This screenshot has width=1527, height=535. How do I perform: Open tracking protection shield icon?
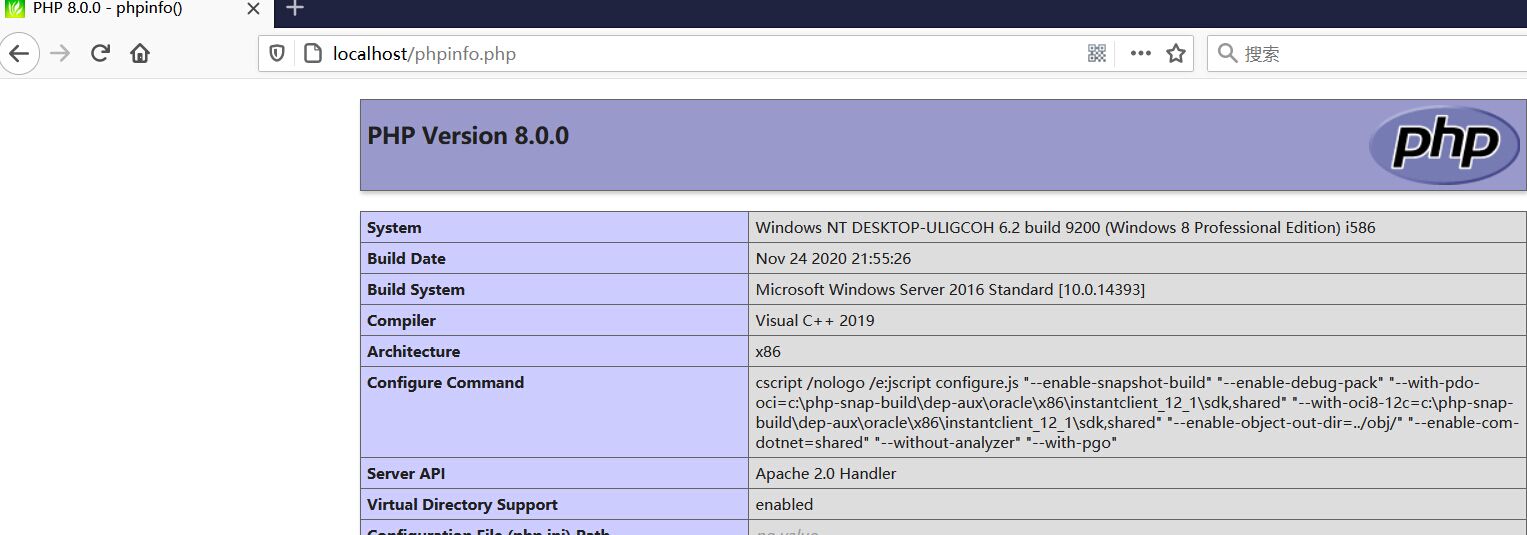click(x=278, y=53)
